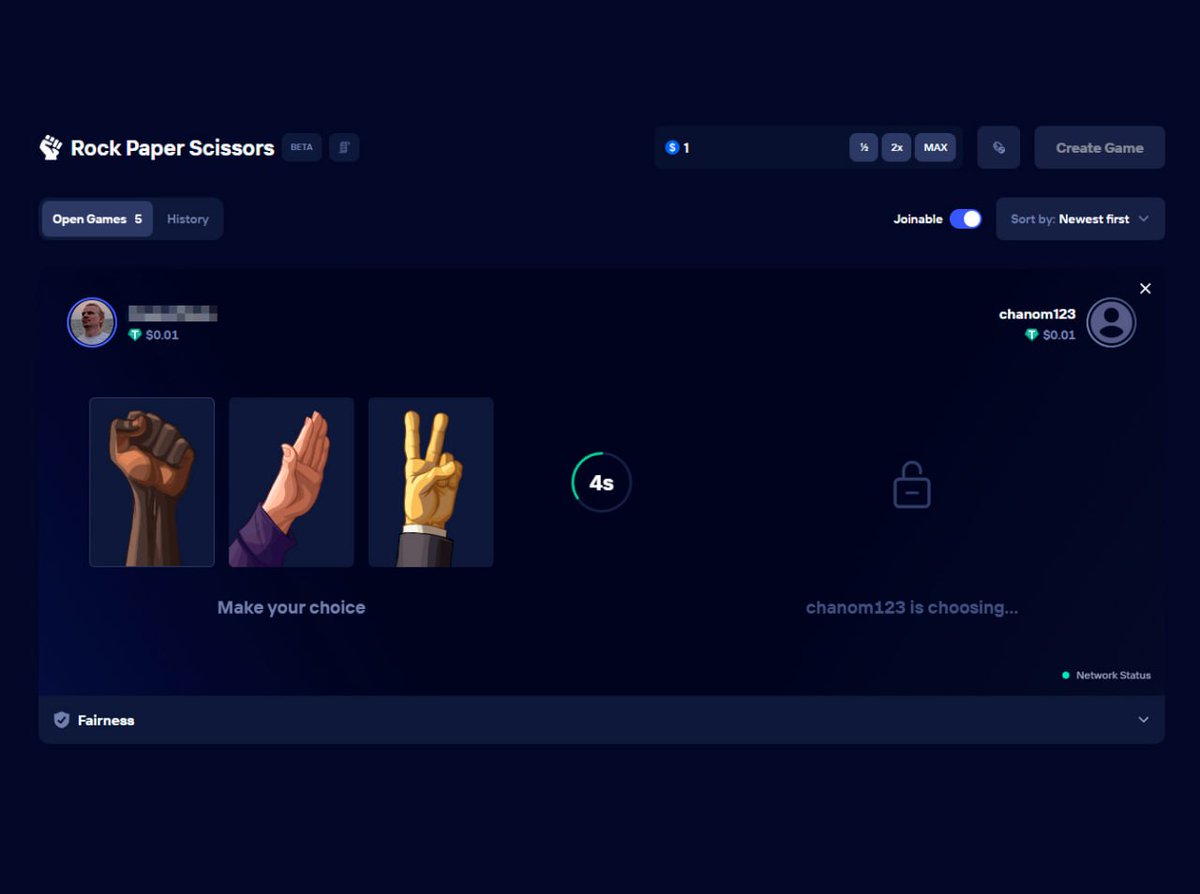Choose the rock fist card
Image resolution: width=1200 pixels, height=894 pixels.
(x=152, y=482)
